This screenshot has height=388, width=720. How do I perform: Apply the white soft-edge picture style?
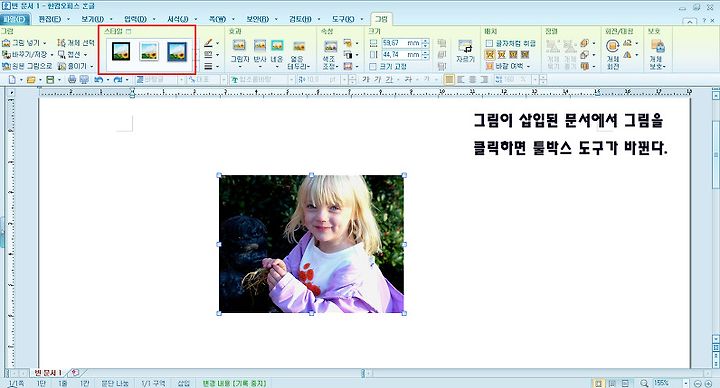click(x=149, y=51)
